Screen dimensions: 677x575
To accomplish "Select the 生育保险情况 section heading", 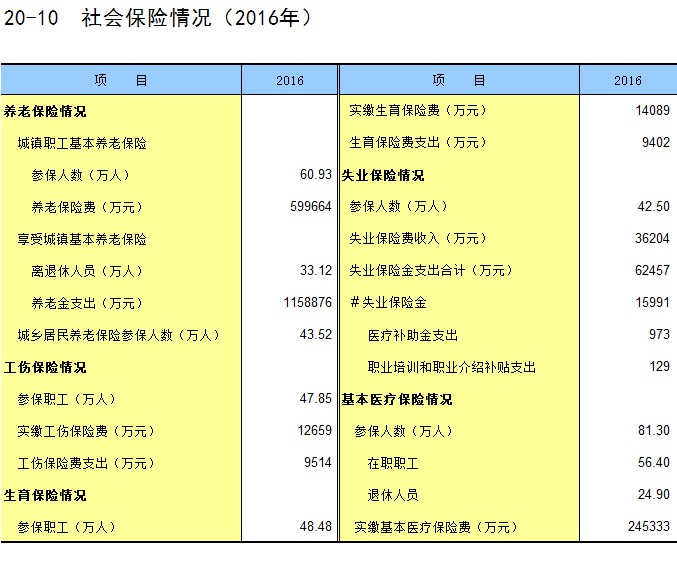I will [46, 495].
